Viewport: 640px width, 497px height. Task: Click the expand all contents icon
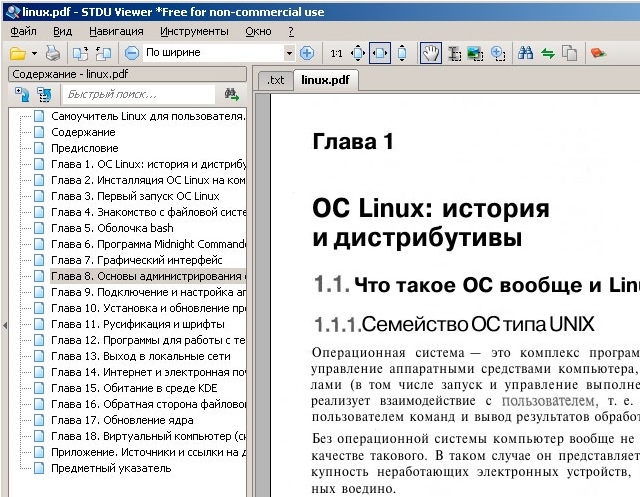22,95
